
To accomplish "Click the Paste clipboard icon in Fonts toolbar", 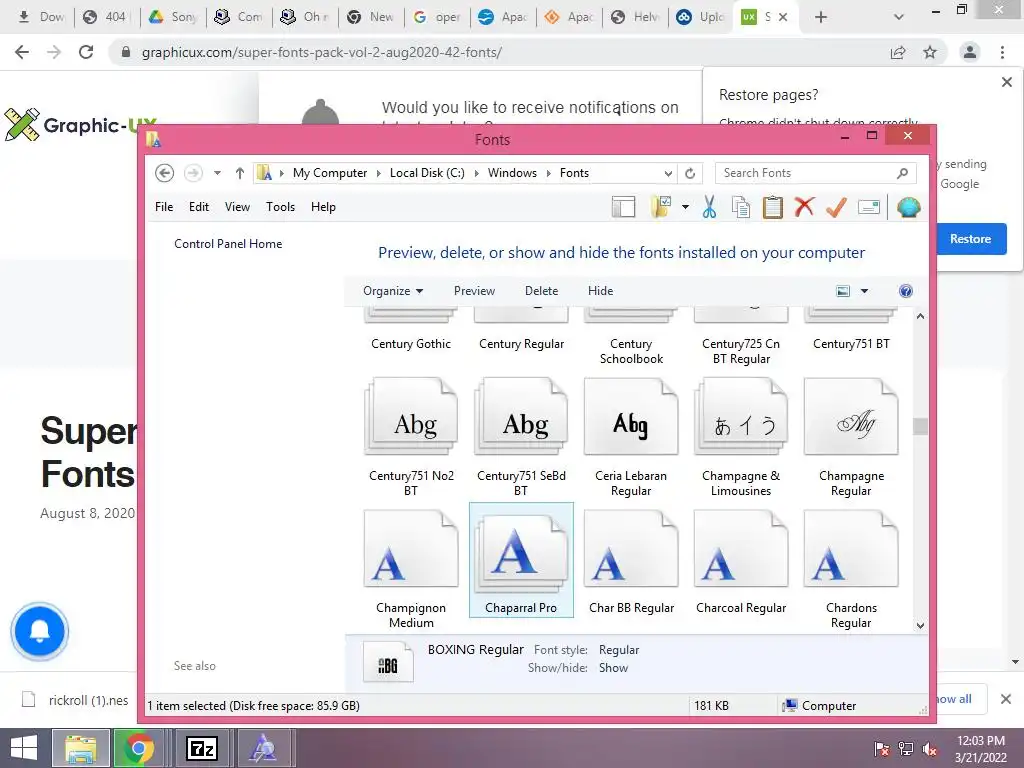I will coord(773,207).
